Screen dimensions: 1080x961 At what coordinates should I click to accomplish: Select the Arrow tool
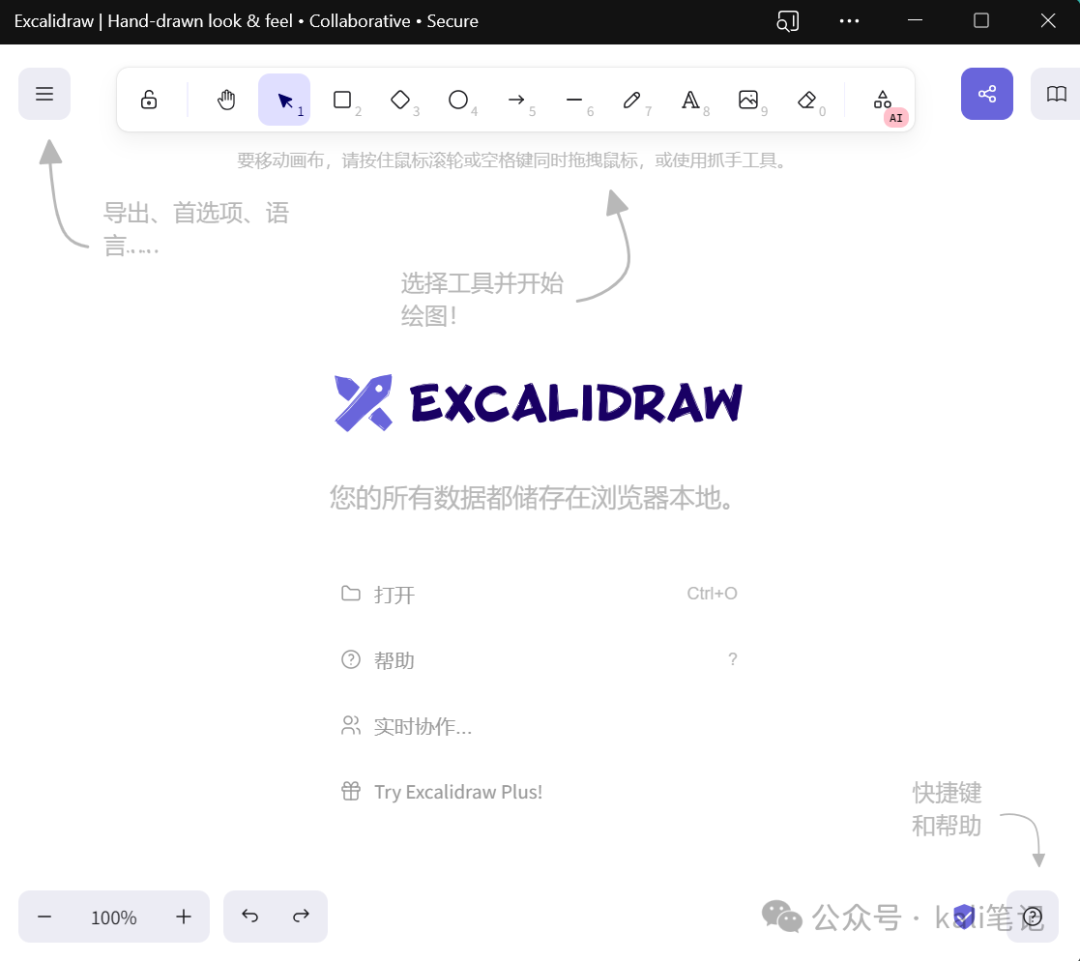(517, 100)
